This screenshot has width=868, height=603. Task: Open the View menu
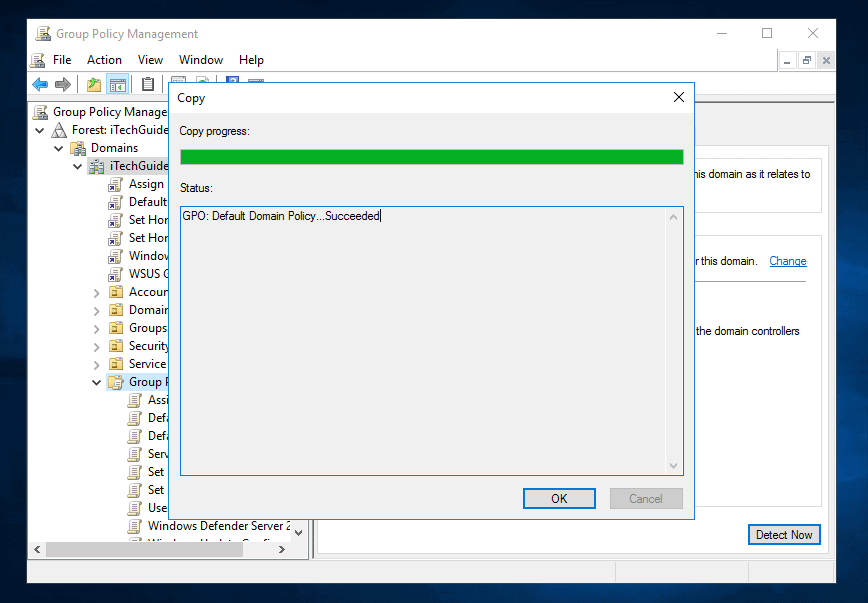150,60
